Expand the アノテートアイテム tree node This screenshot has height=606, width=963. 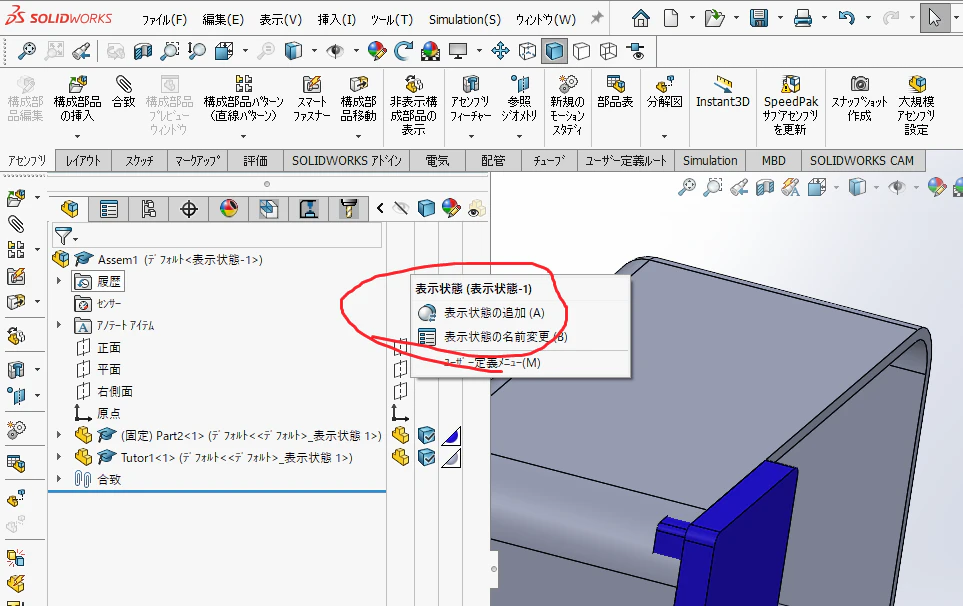click(59, 325)
